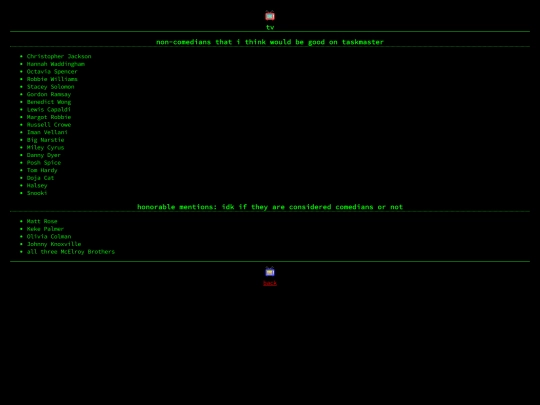This screenshot has width=540, height=405.
Task: Click 'Snooki' list item
Action: tap(37, 193)
